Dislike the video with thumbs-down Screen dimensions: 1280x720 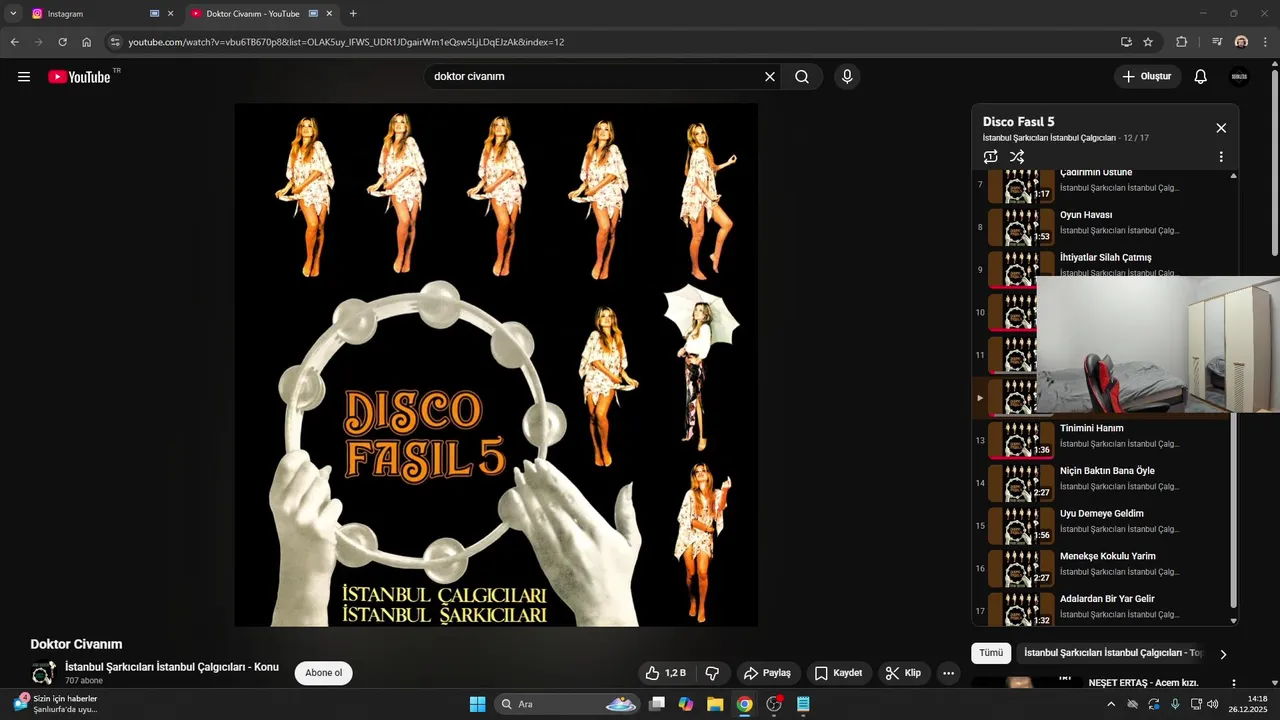coord(713,673)
